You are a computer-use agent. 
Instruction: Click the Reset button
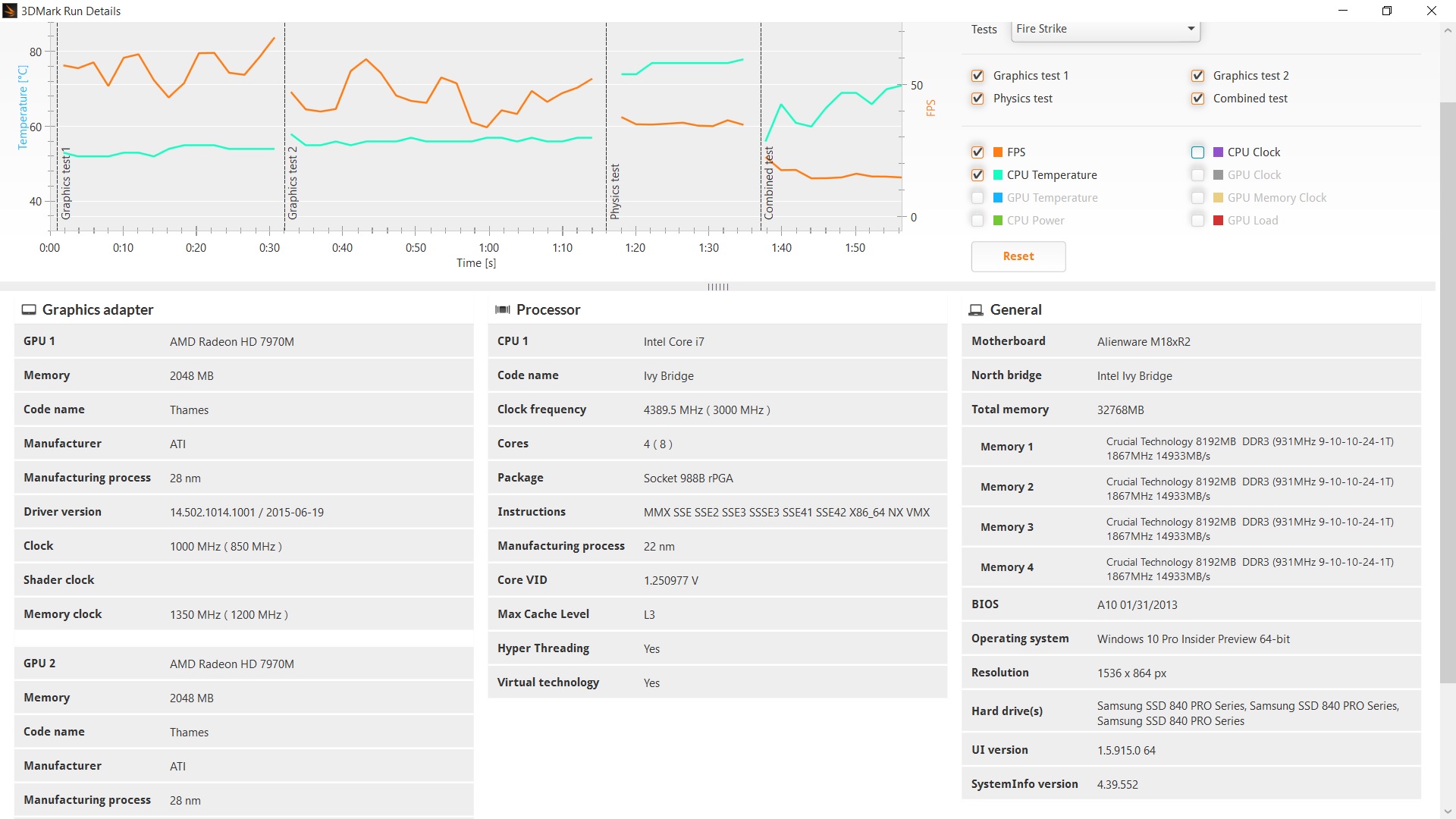[1018, 256]
